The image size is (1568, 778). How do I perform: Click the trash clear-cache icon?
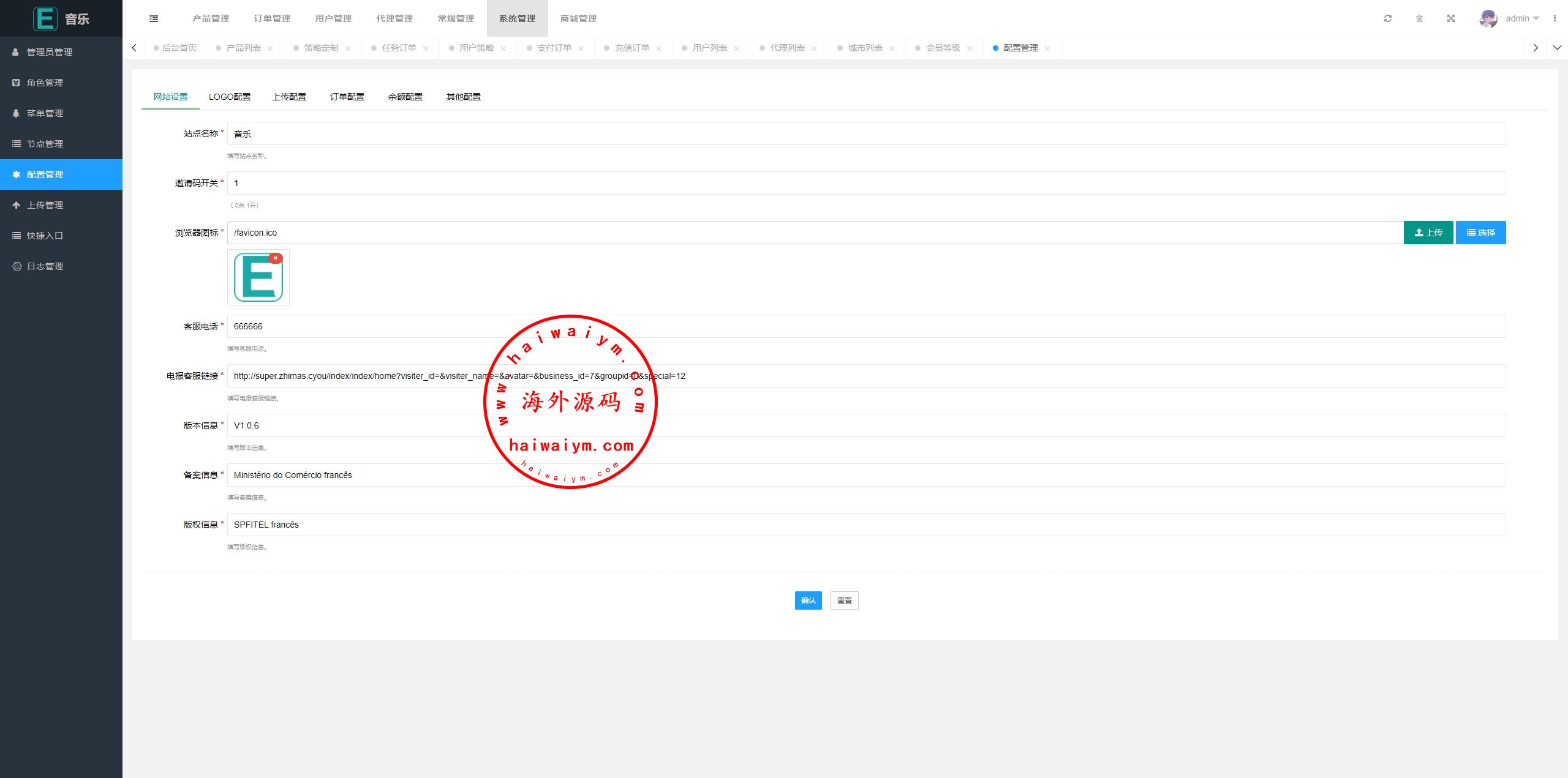pos(1419,18)
